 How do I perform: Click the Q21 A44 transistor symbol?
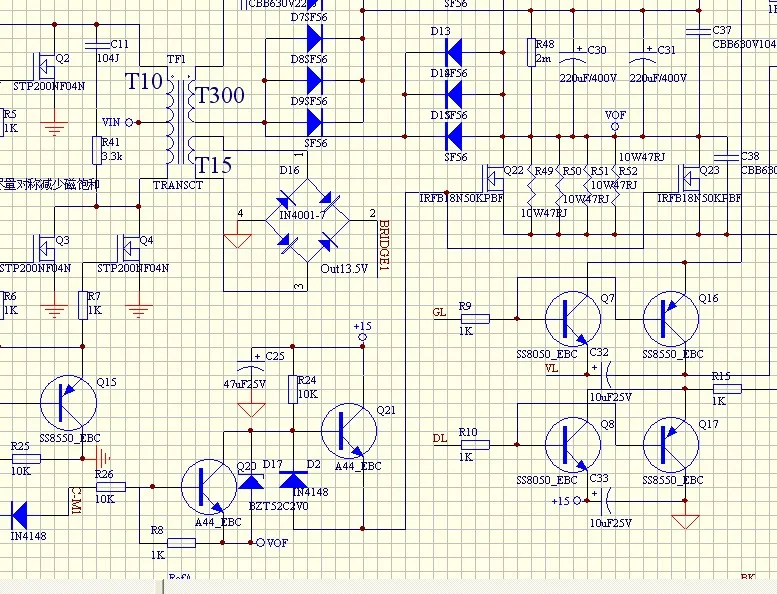349,431
